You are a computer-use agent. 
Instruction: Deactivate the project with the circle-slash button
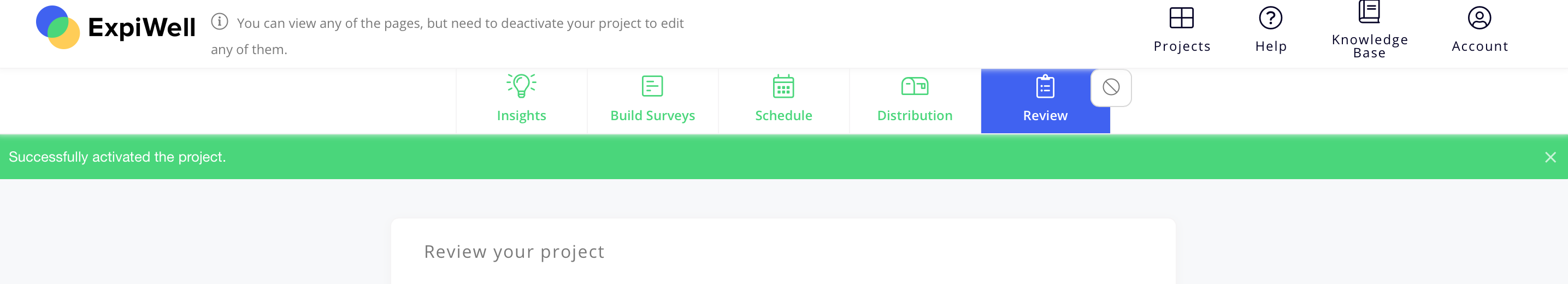(x=1111, y=87)
